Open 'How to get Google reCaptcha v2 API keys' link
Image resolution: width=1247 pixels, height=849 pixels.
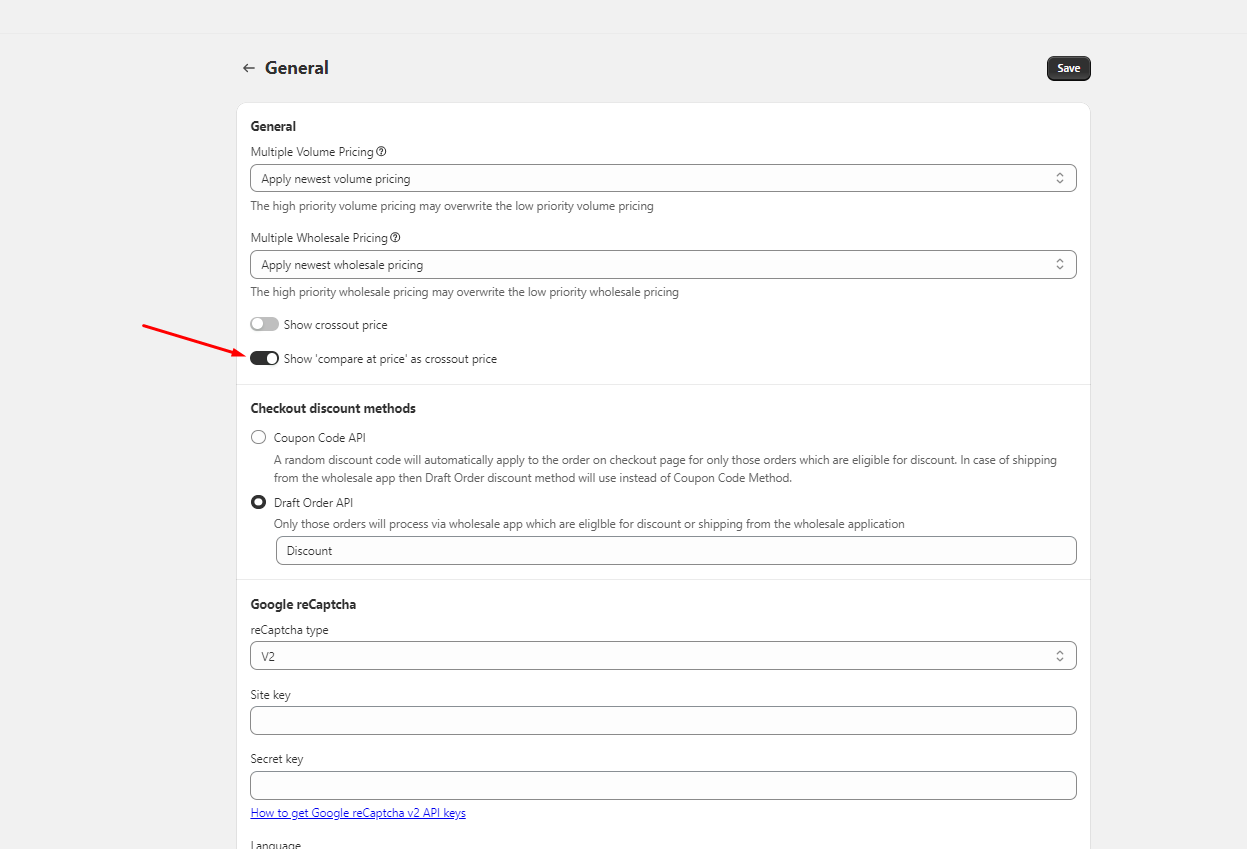point(358,813)
